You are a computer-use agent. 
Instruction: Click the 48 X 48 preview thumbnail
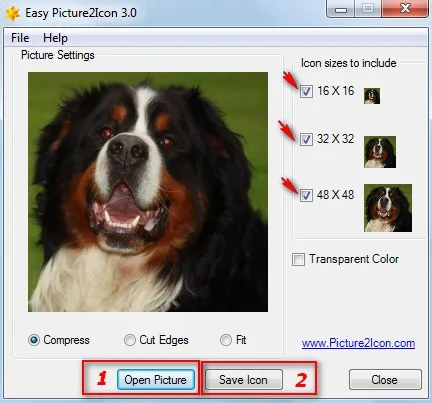click(x=388, y=208)
